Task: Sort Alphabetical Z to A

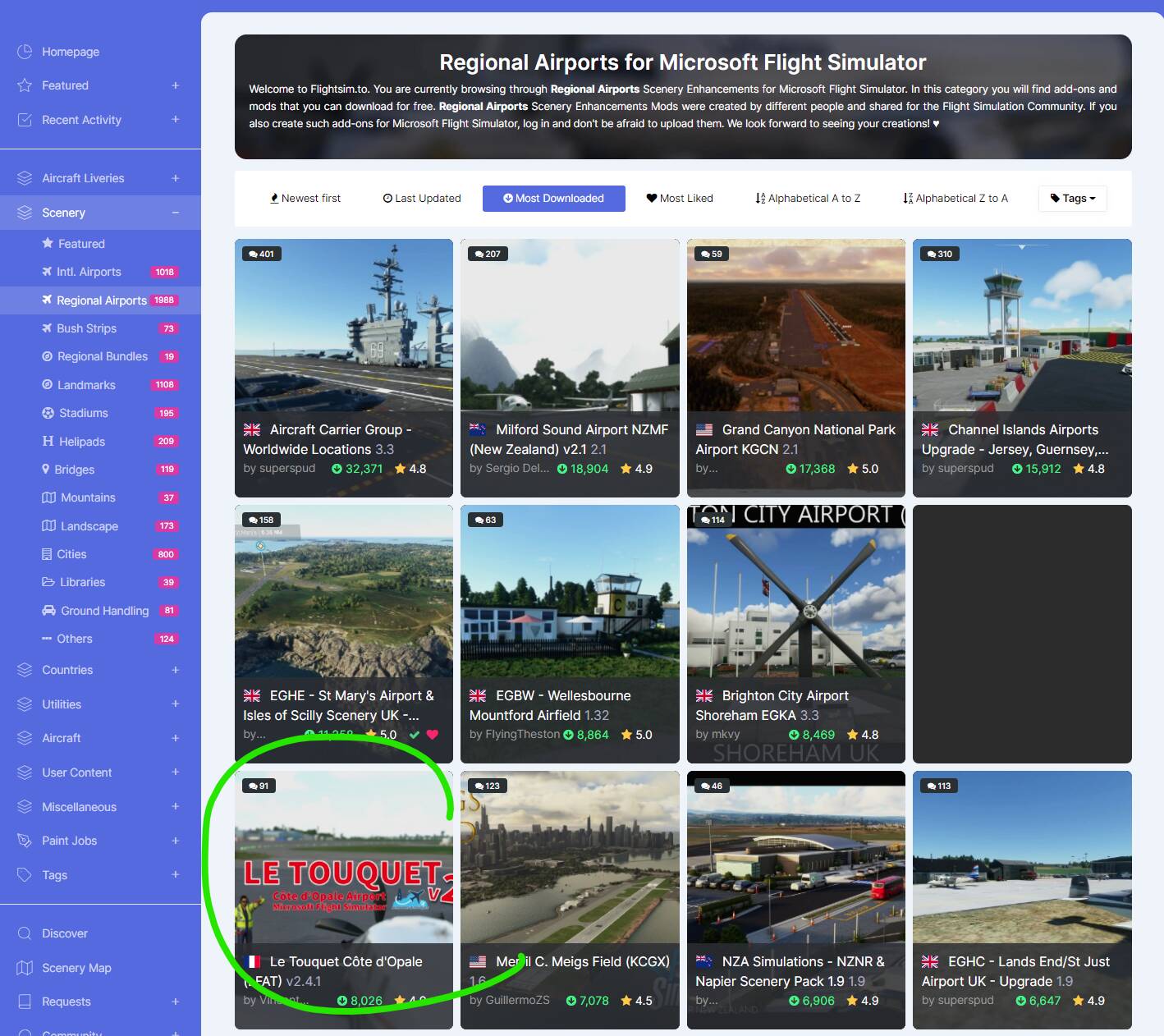Action: pyautogui.click(x=955, y=199)
